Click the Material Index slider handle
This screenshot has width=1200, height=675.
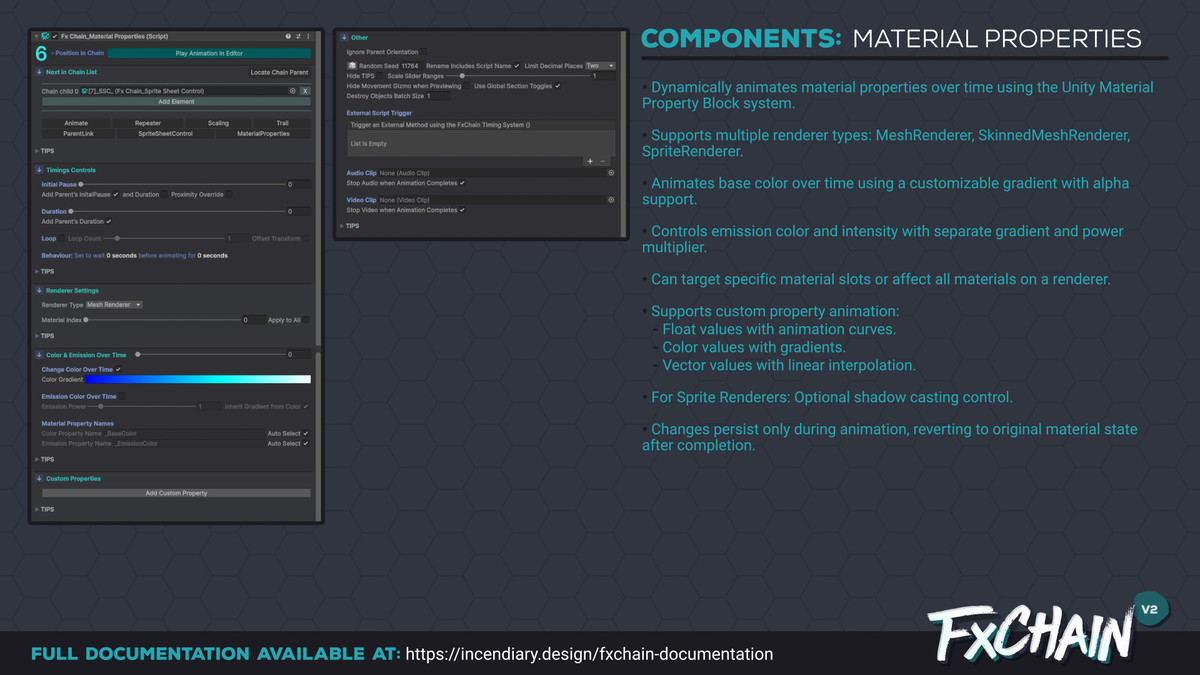(86, 320)
